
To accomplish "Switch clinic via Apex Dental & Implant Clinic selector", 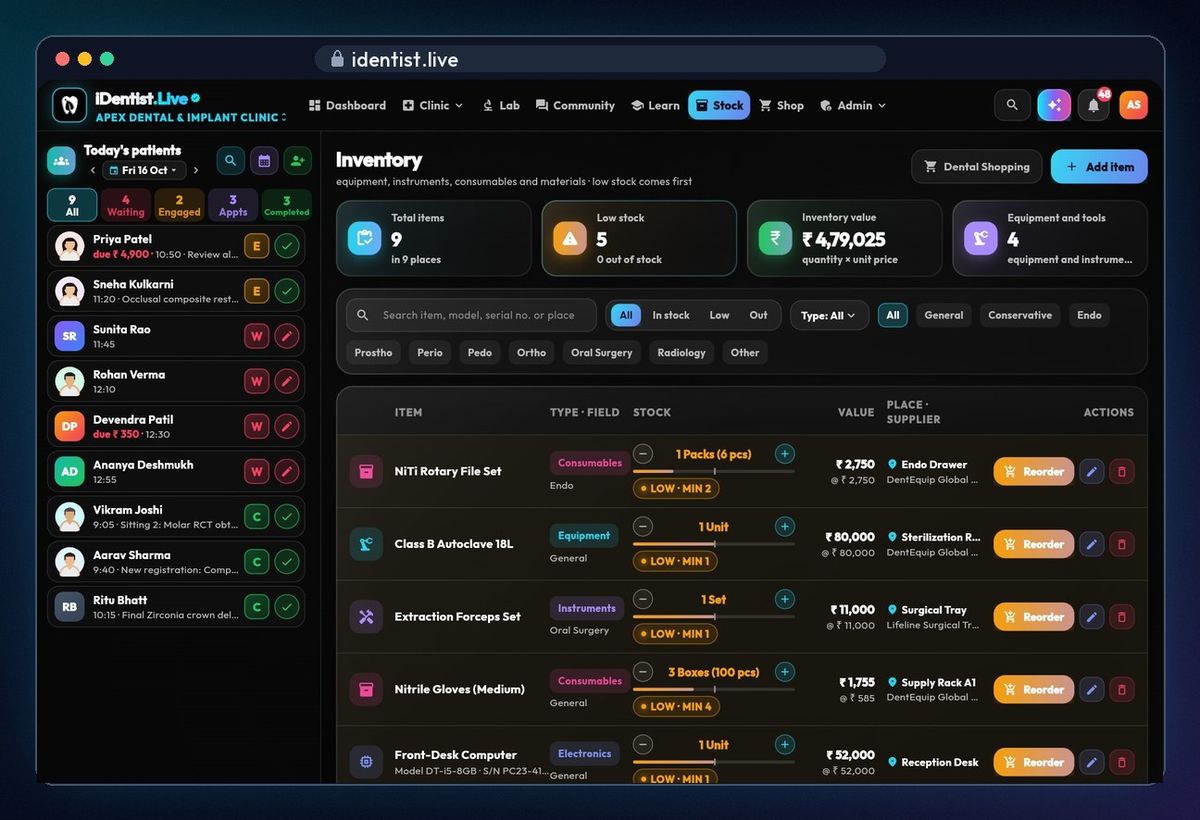I will [x=191, y=117].
